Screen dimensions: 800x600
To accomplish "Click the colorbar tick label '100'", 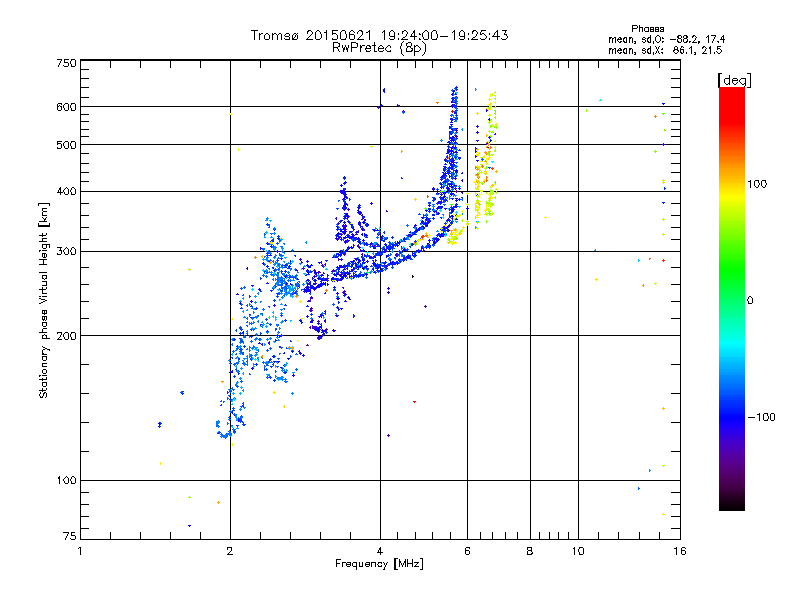I will click(x=757, y=184).
